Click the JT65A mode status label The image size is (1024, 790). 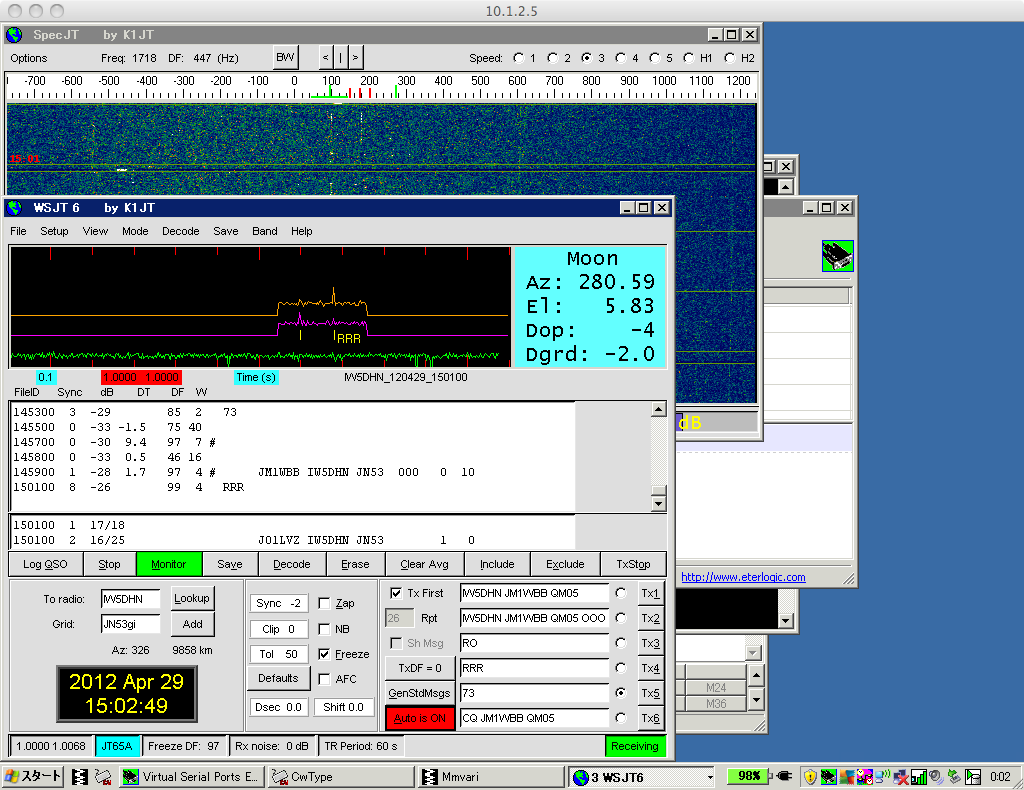[x=117, y=746]
